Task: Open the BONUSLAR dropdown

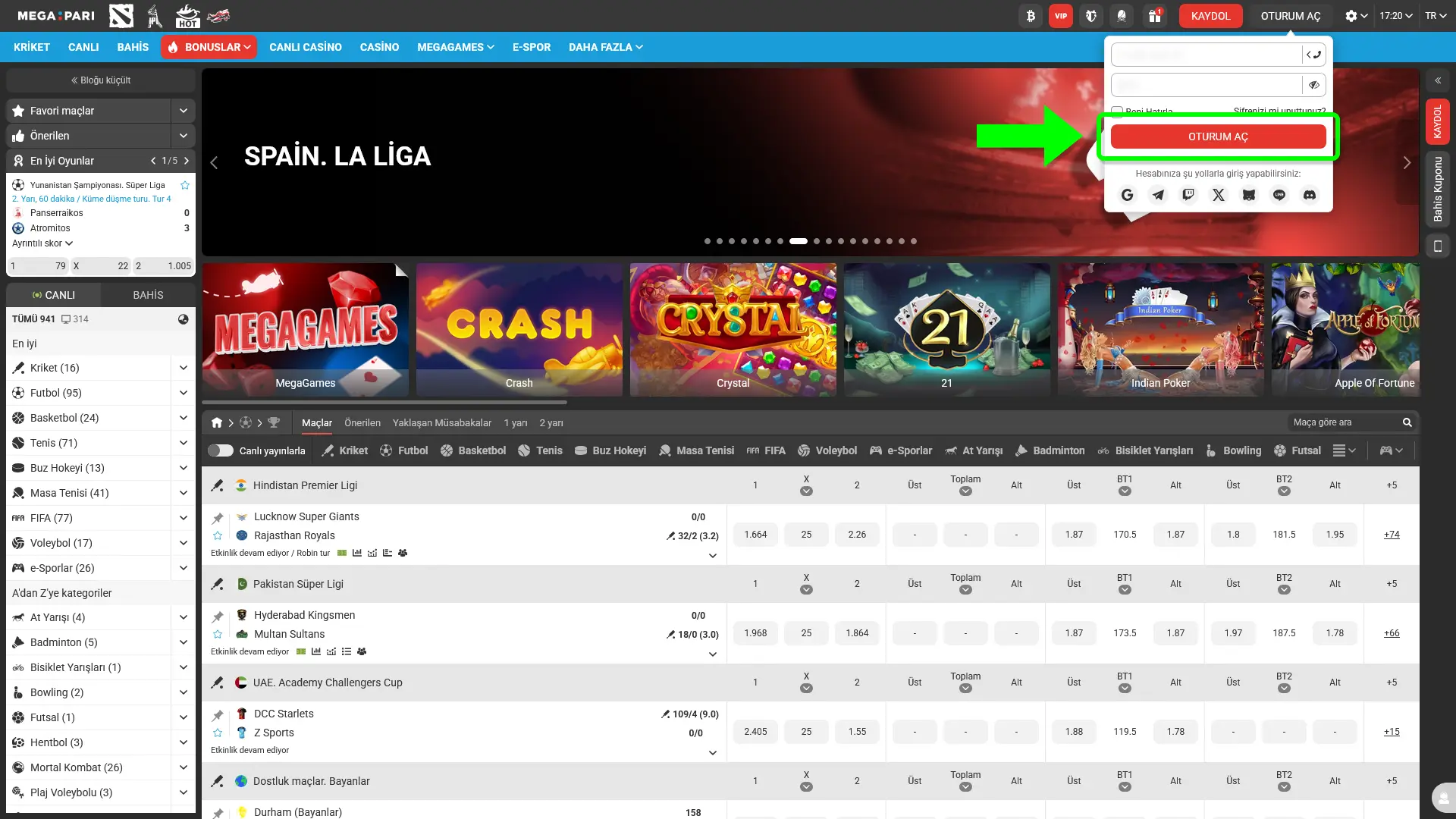Action: [x=209, y=47]
